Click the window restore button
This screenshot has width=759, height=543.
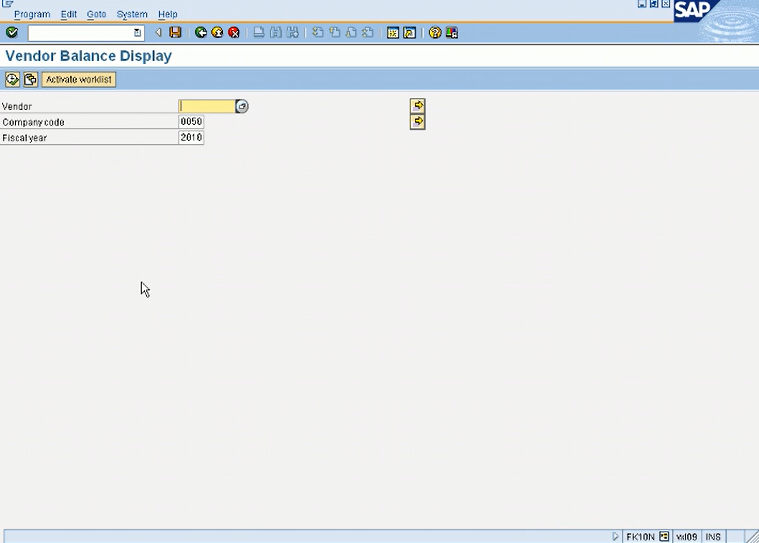click(x=654, y=3)
